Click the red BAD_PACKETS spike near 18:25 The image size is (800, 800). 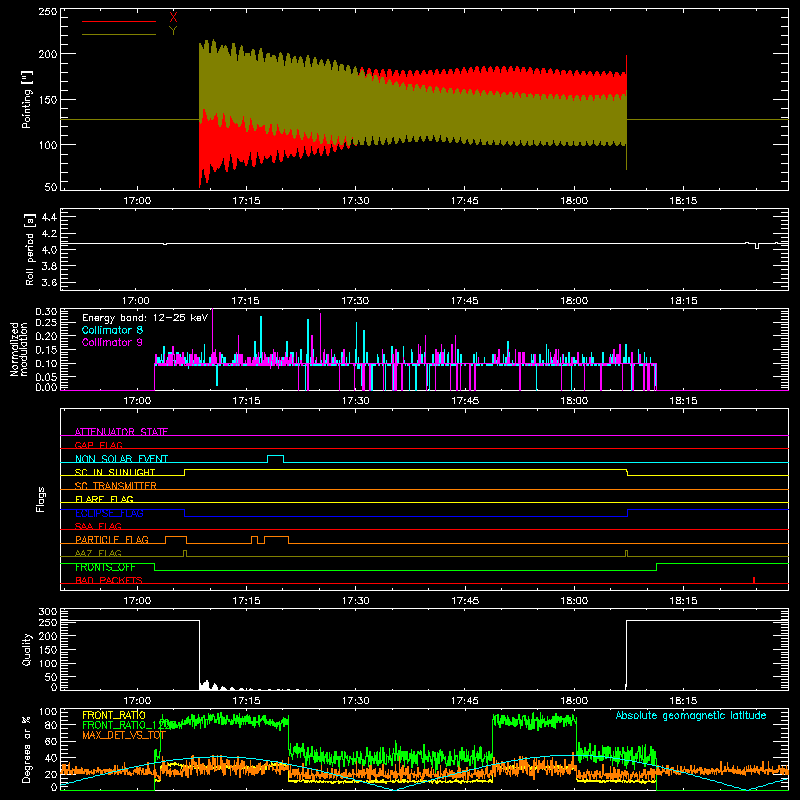[754, 580]
